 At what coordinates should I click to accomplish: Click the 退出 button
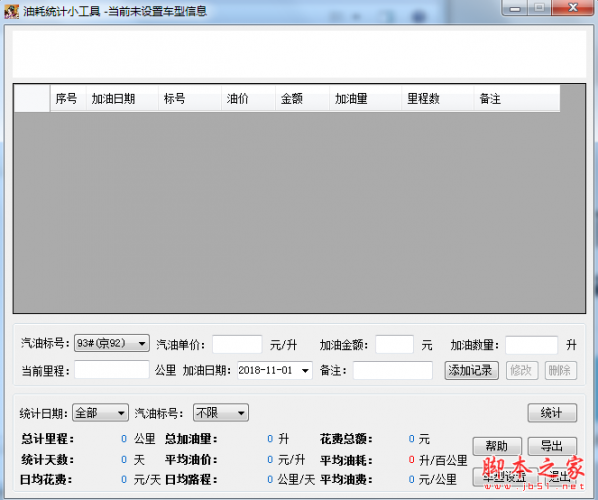coord(560,477)
